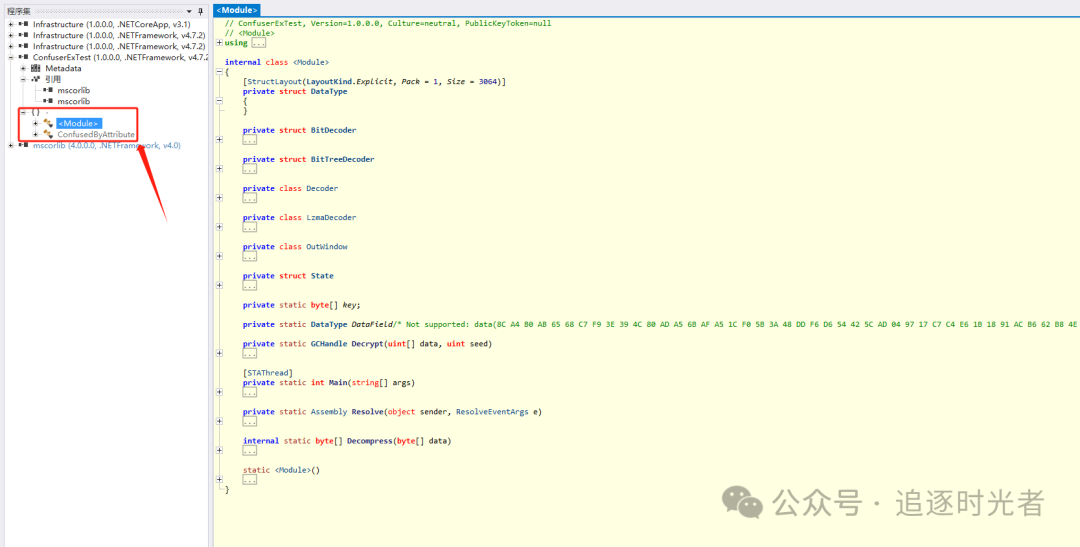
Task: Click the blue mscorlib assembly icon
Action: point(23,145)
